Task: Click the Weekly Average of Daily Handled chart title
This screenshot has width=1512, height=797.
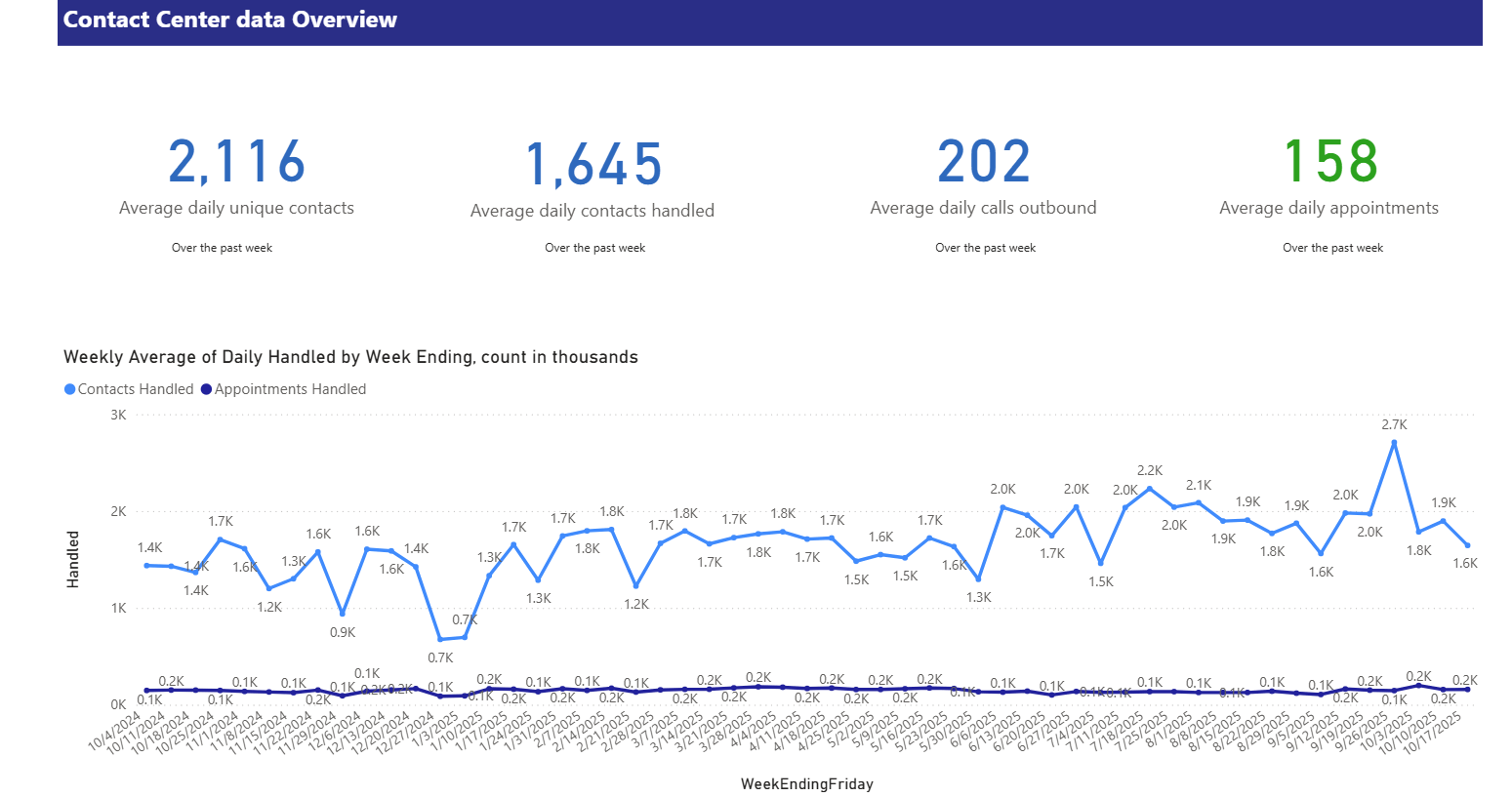Action: (350, 357)
